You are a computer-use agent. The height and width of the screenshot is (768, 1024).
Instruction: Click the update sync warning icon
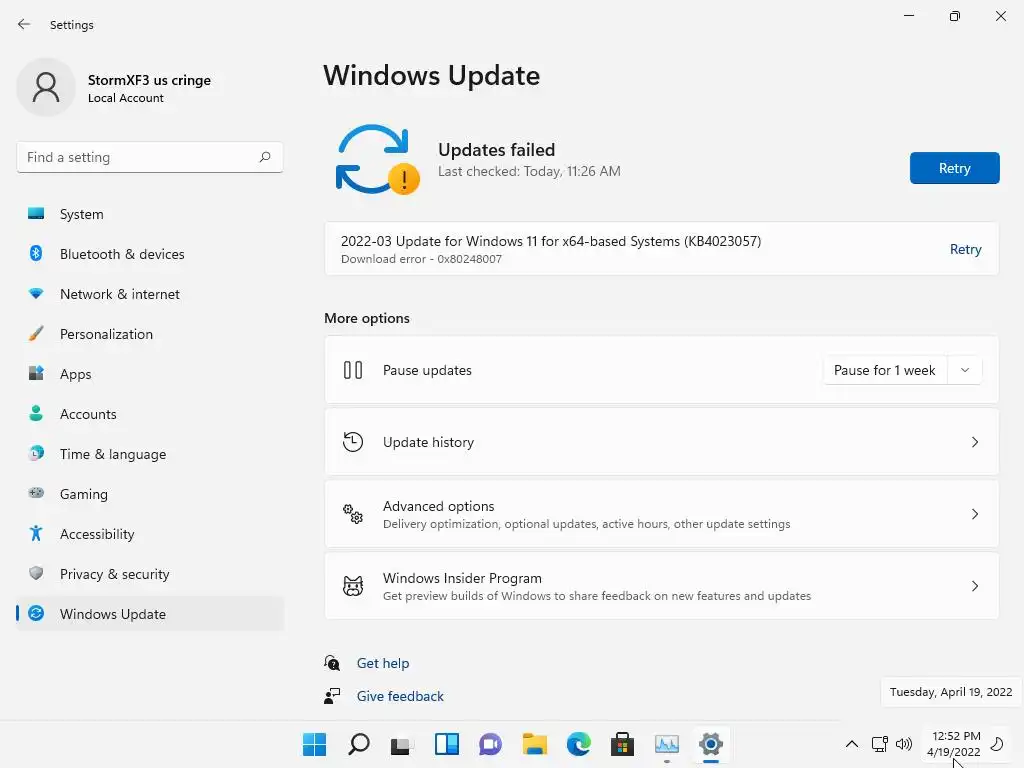pos(377,160)
